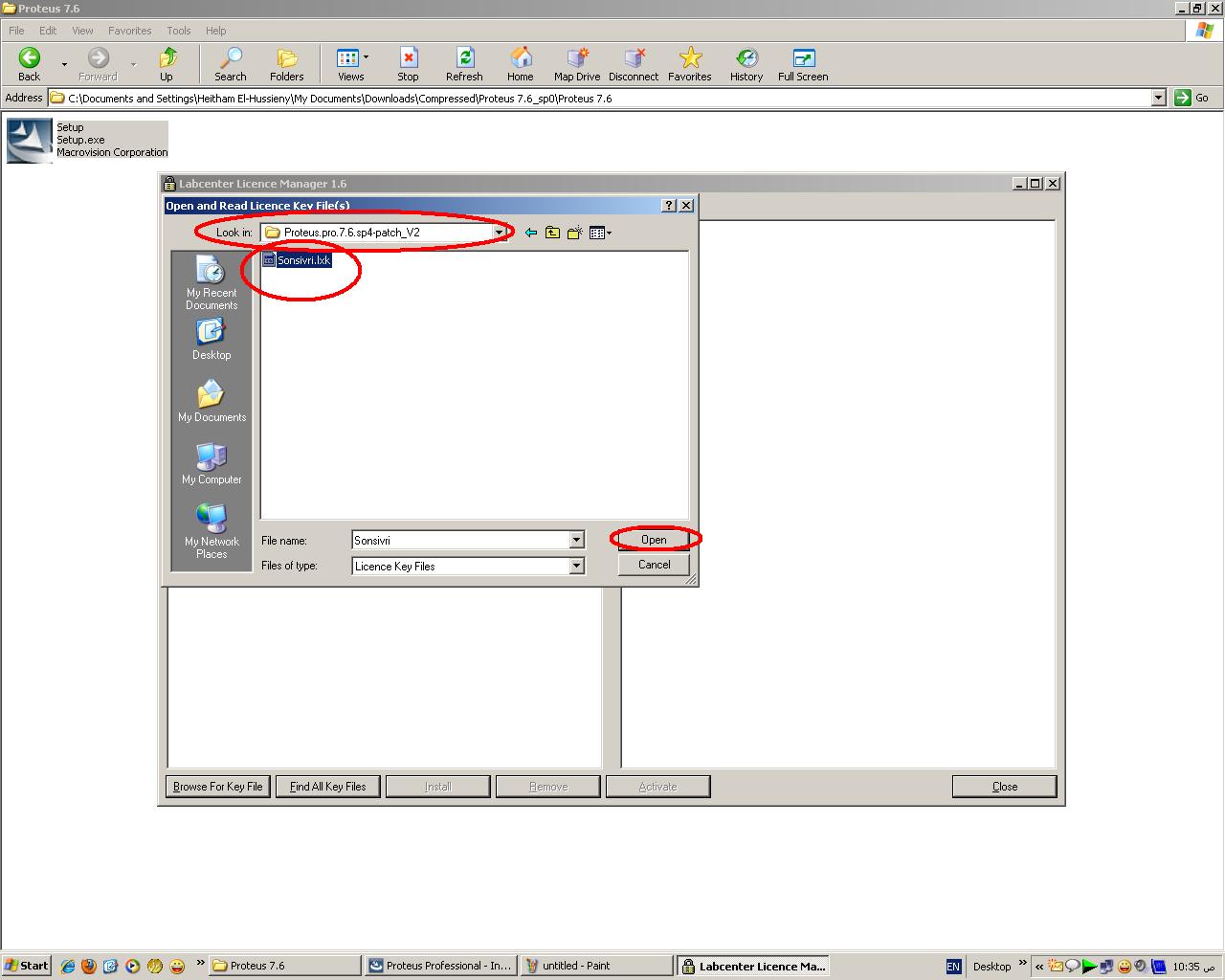
Task: Click Up One Level in file dialog
Action: tap(552, 233)
